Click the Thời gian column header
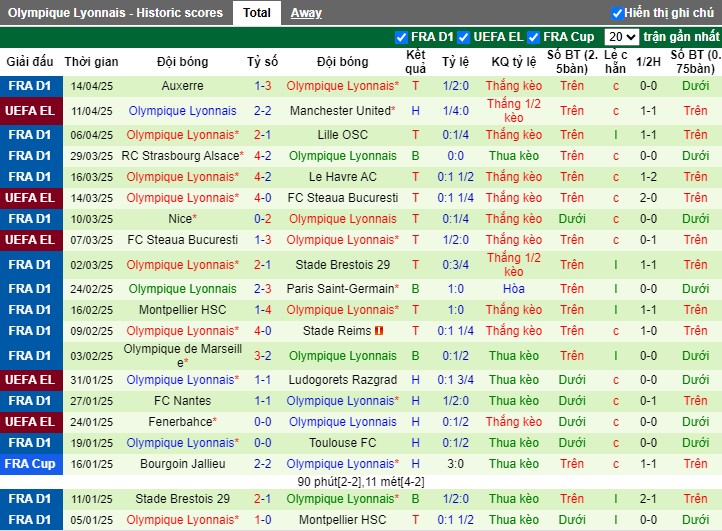Screen dimensions: 722x531 [92, 62]
